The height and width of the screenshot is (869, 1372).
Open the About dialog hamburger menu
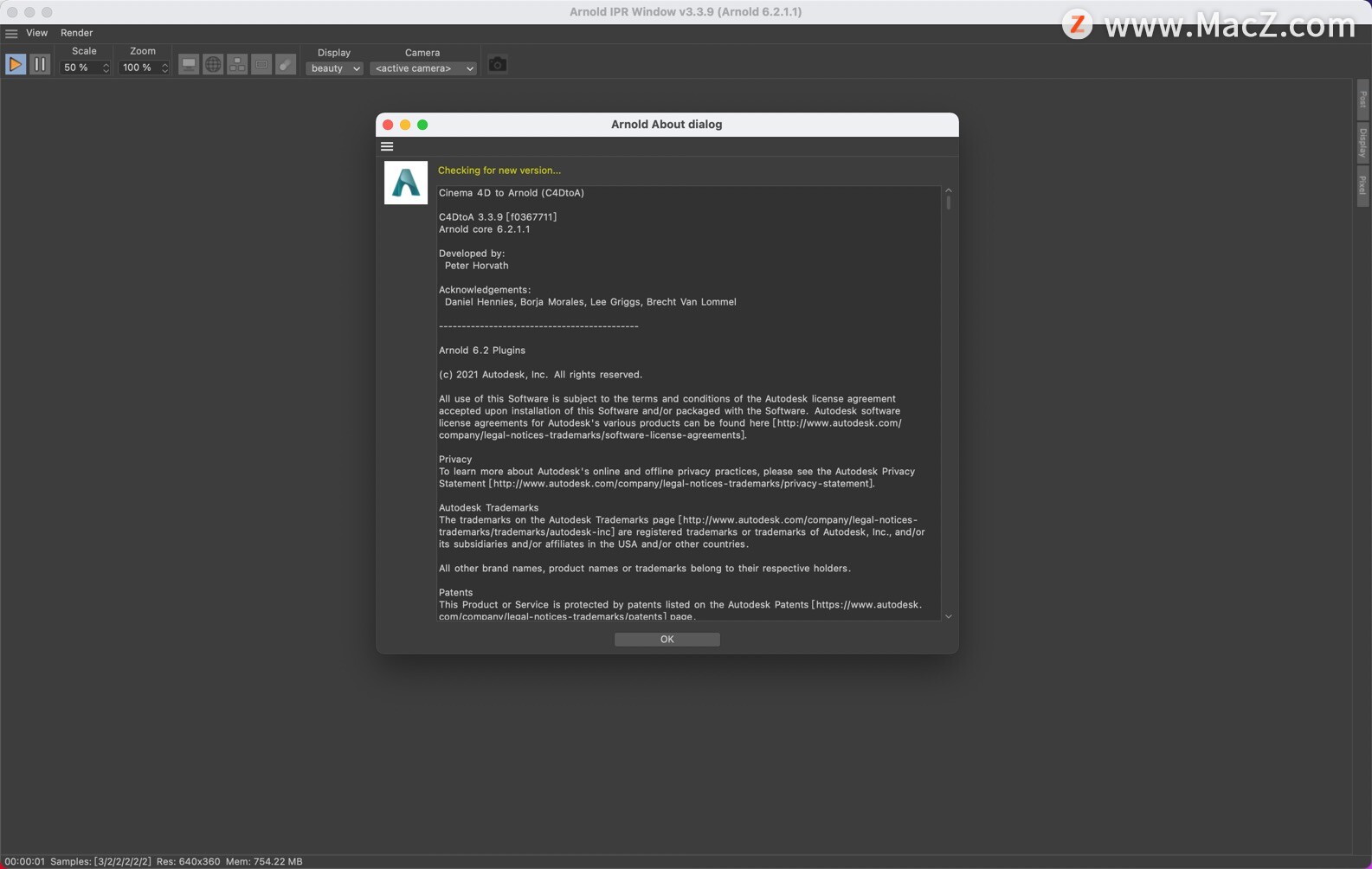pos(387,146)
